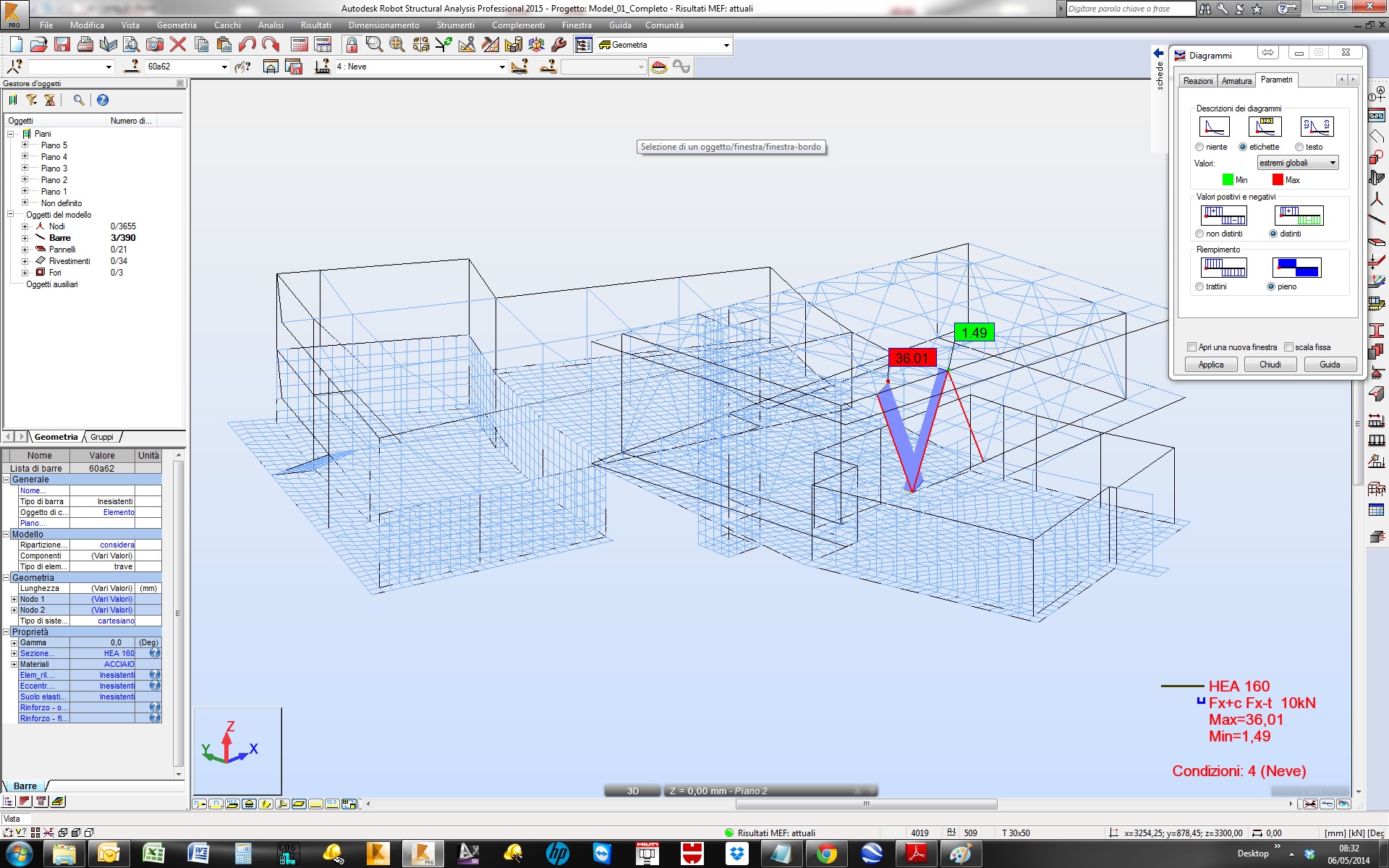Open the Risultati menu
The image size is (1389, 868).
[x=316, y=25]
